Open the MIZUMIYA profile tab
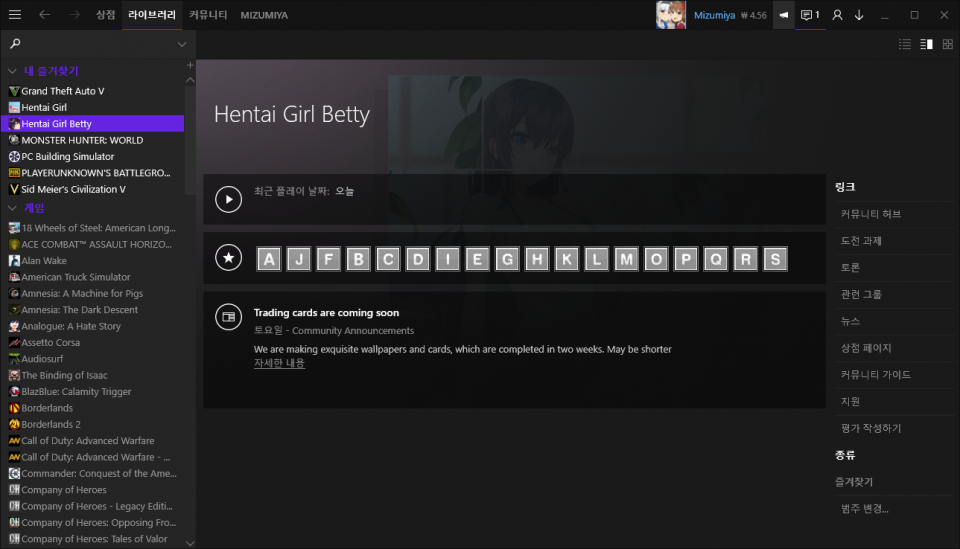Image resolution: width=960 pixels, height=549 pixels. pyautogui.click(x=264, y=15)
